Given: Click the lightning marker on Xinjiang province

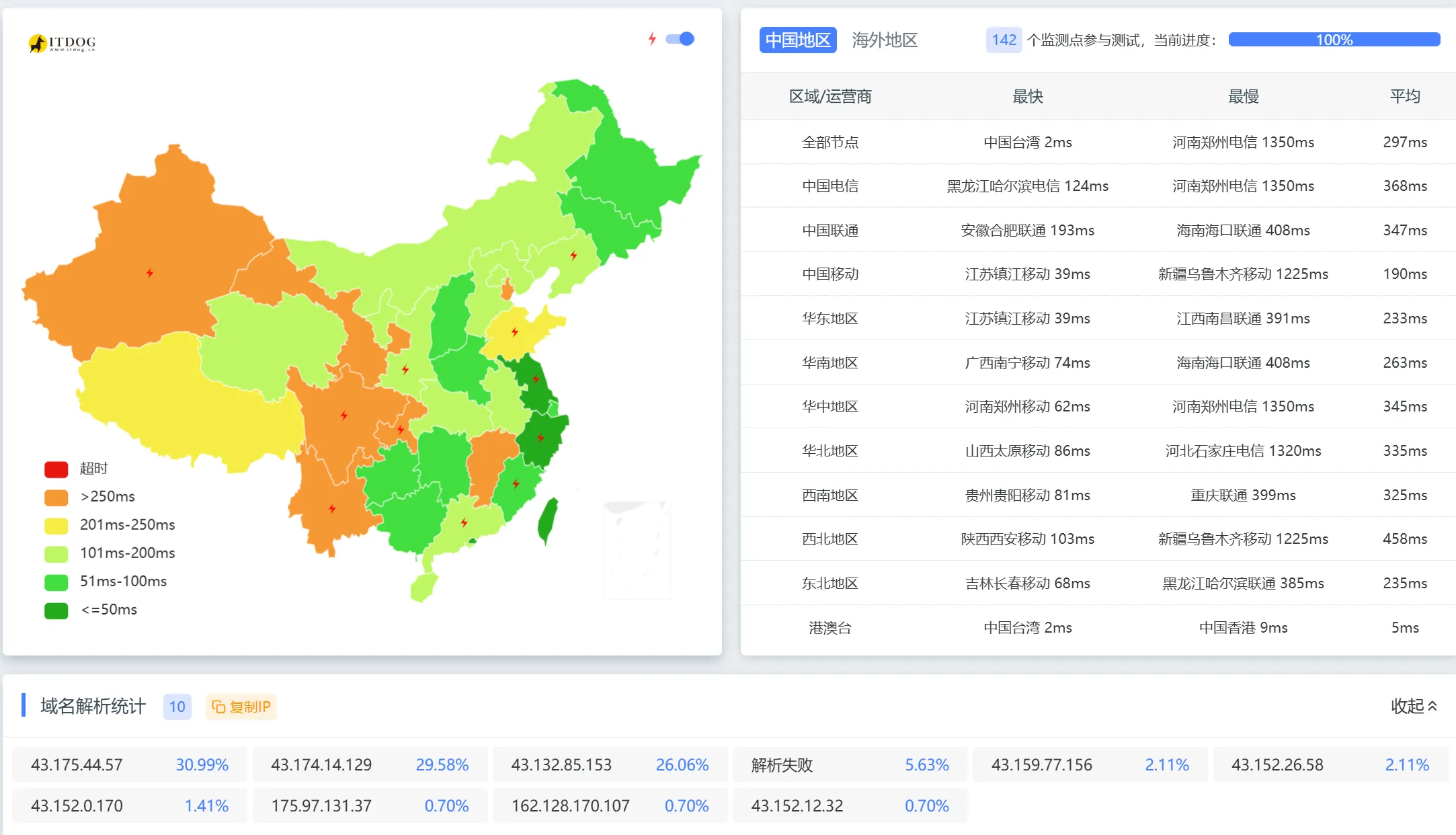Looking at the screenshot, I should (150, 273).
